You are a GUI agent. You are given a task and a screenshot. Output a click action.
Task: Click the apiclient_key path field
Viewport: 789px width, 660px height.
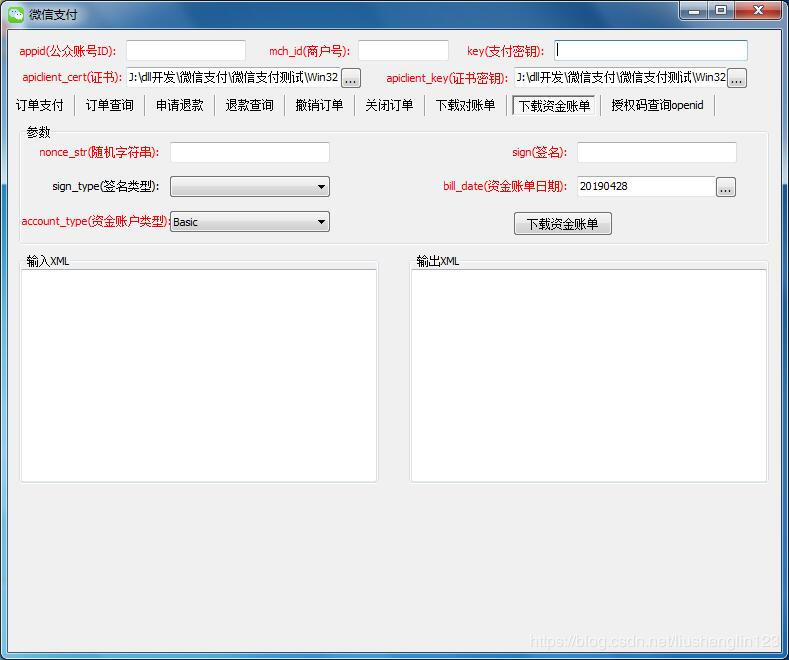click(620, 77)
